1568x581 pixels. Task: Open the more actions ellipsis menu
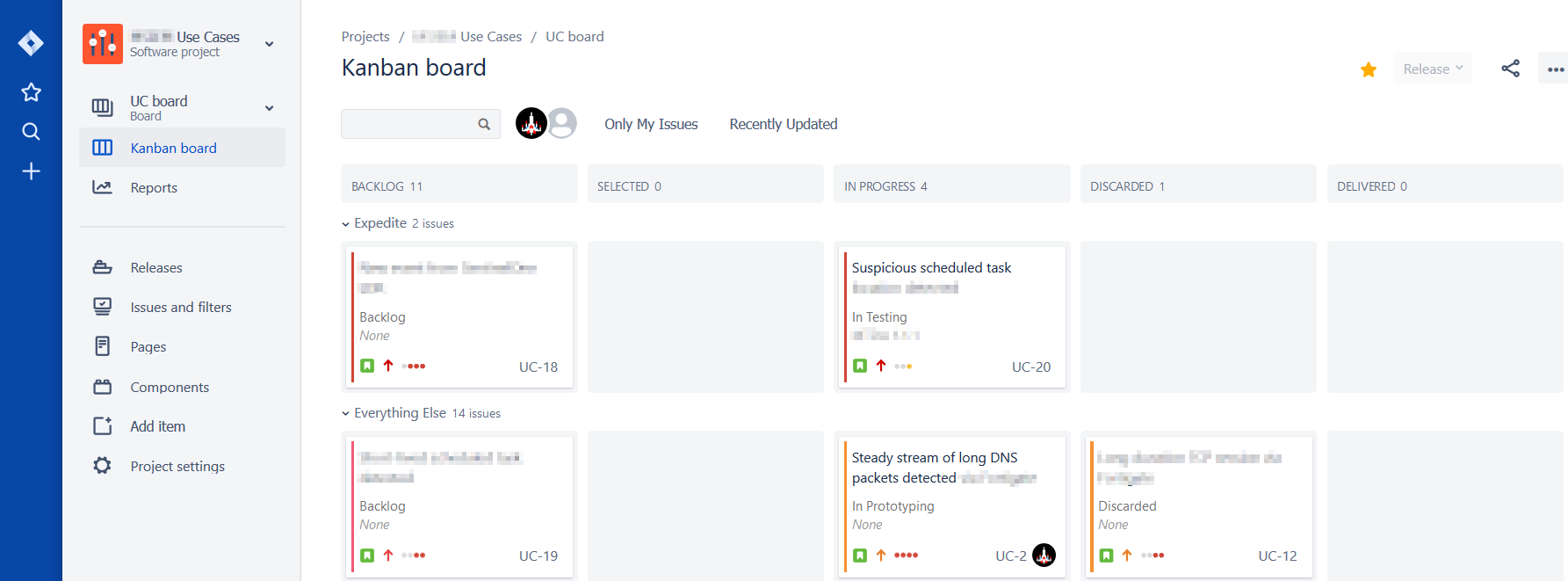1555,69
